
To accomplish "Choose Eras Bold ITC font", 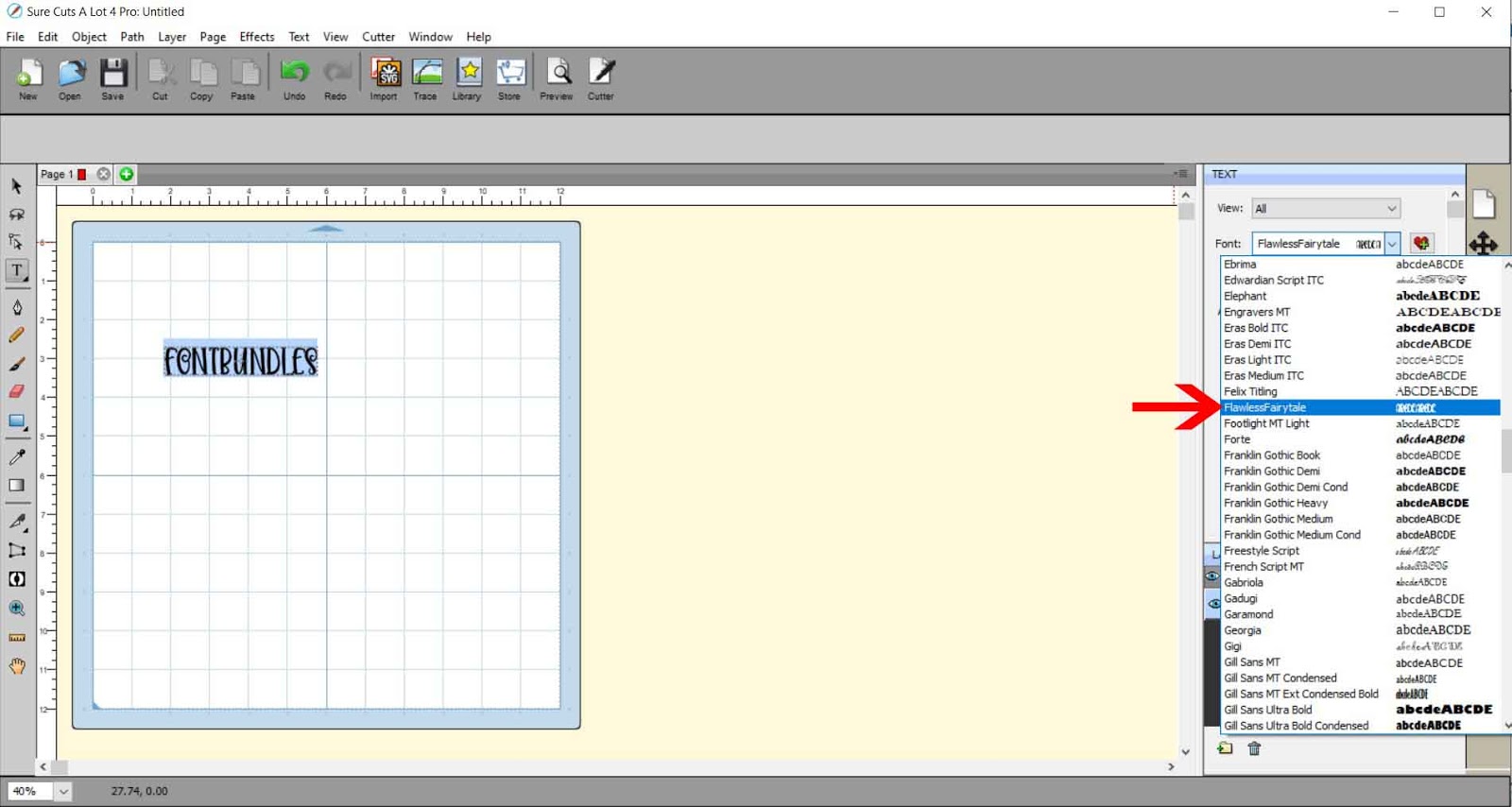I will click(1361, 328).
